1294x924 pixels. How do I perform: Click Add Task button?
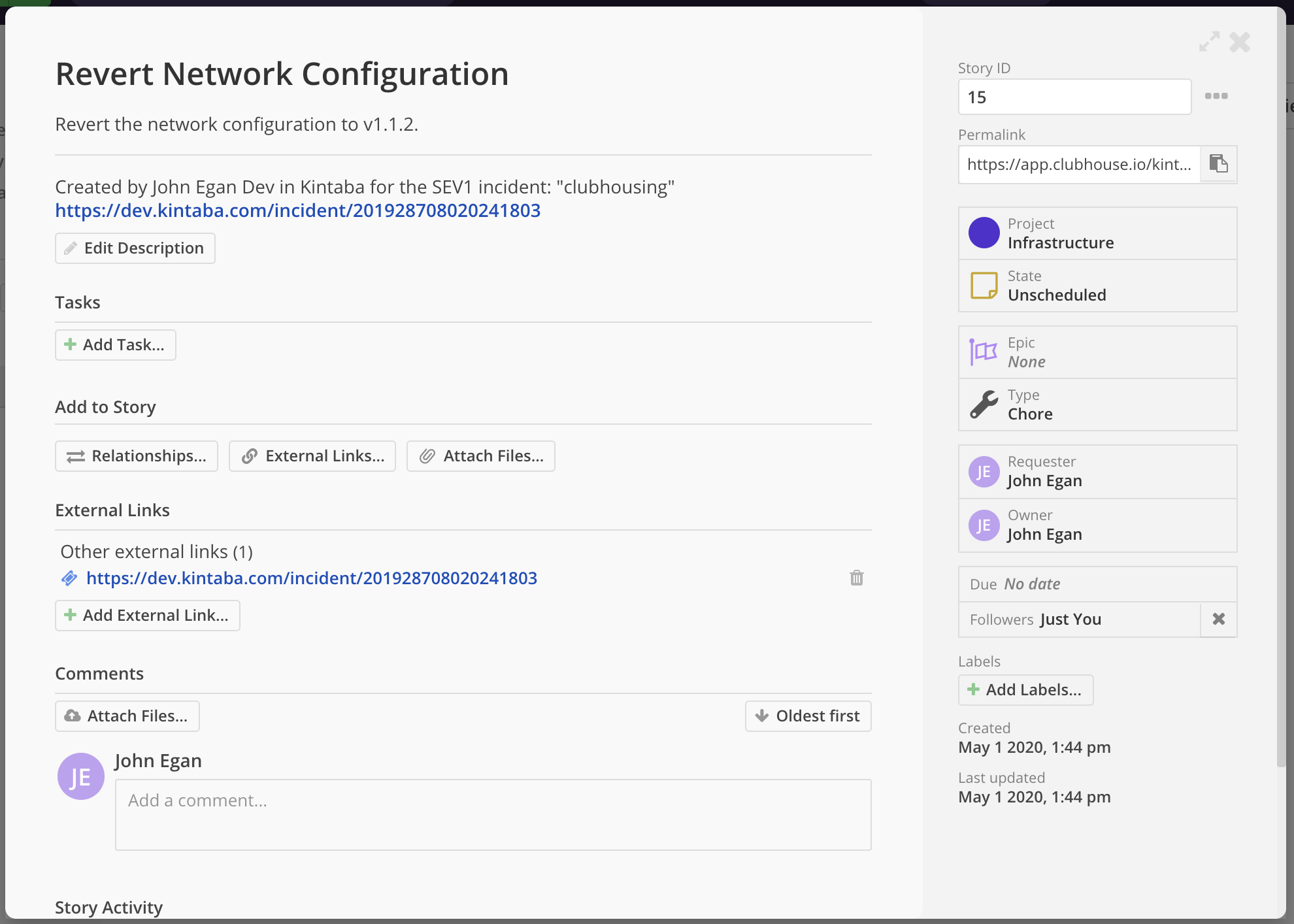tap(115, 345)
